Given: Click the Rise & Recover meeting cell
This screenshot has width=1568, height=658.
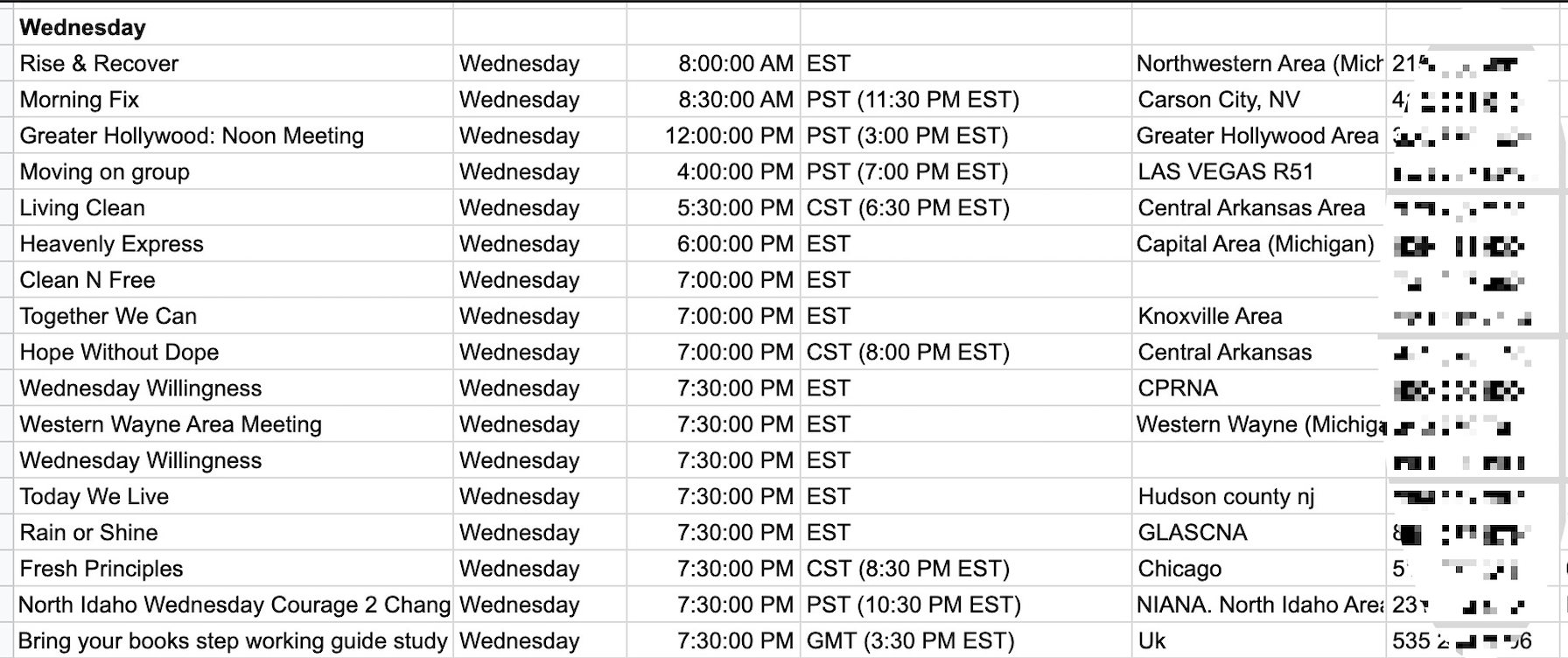Looking at the screenshot, I should [x=234, y=63].
